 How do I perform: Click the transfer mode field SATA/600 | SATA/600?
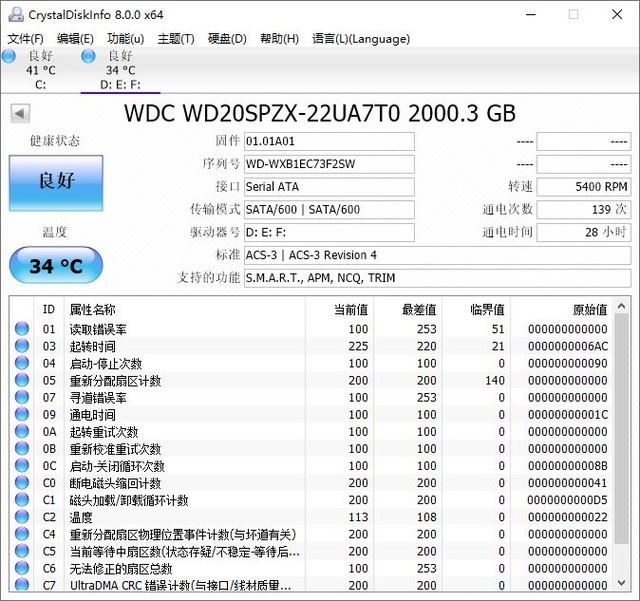coord(329,210)
